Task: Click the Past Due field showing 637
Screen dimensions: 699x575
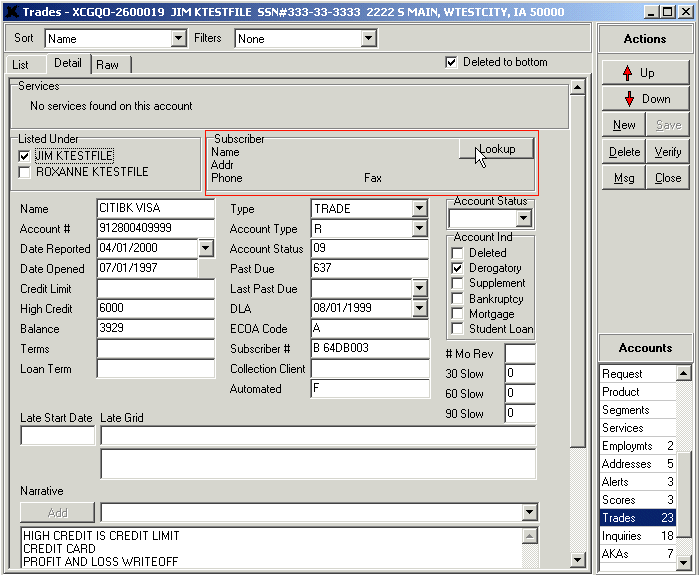Action: coord(370,268)
